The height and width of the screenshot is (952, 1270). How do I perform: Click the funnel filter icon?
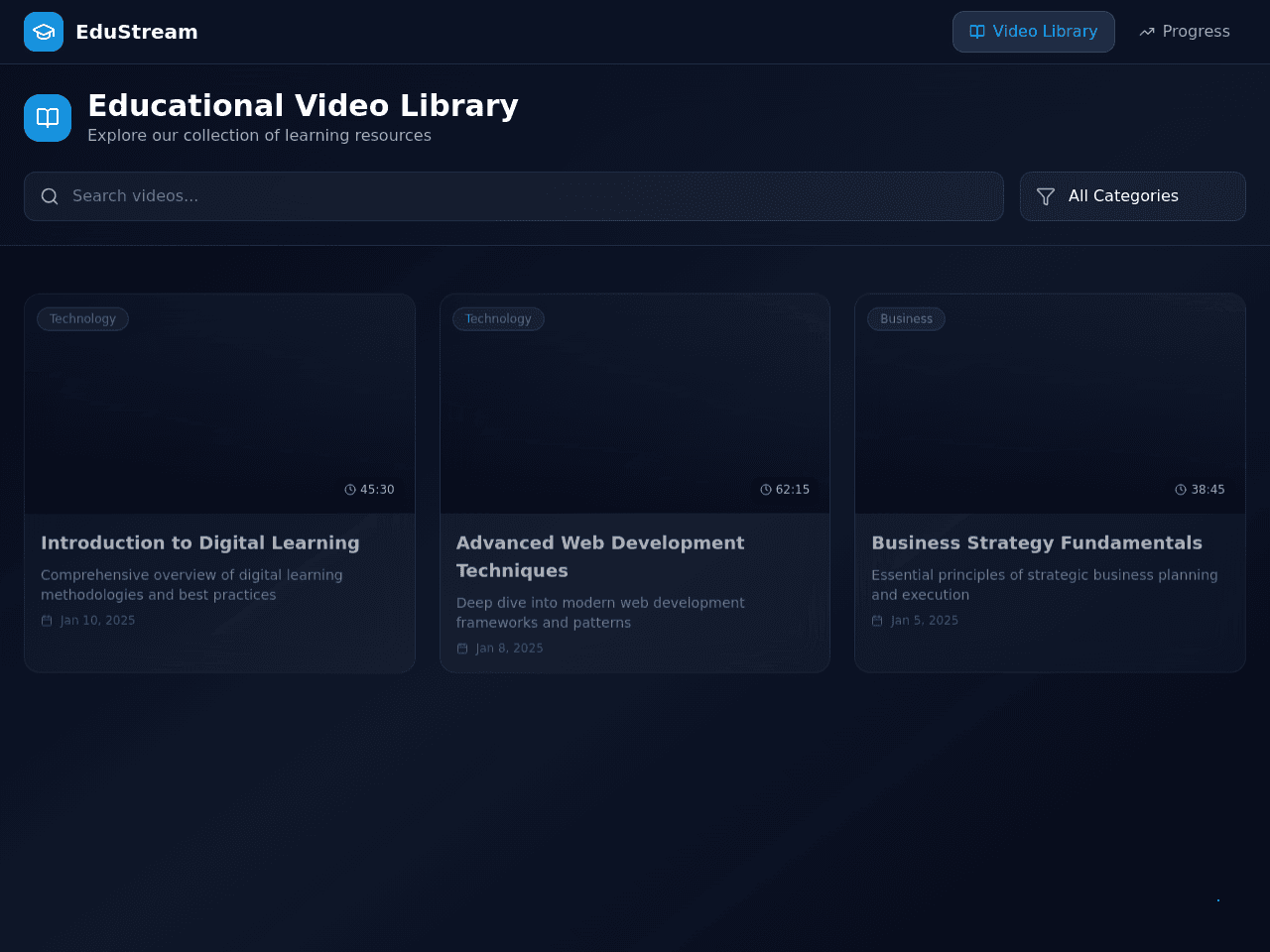pos(1046,196)
